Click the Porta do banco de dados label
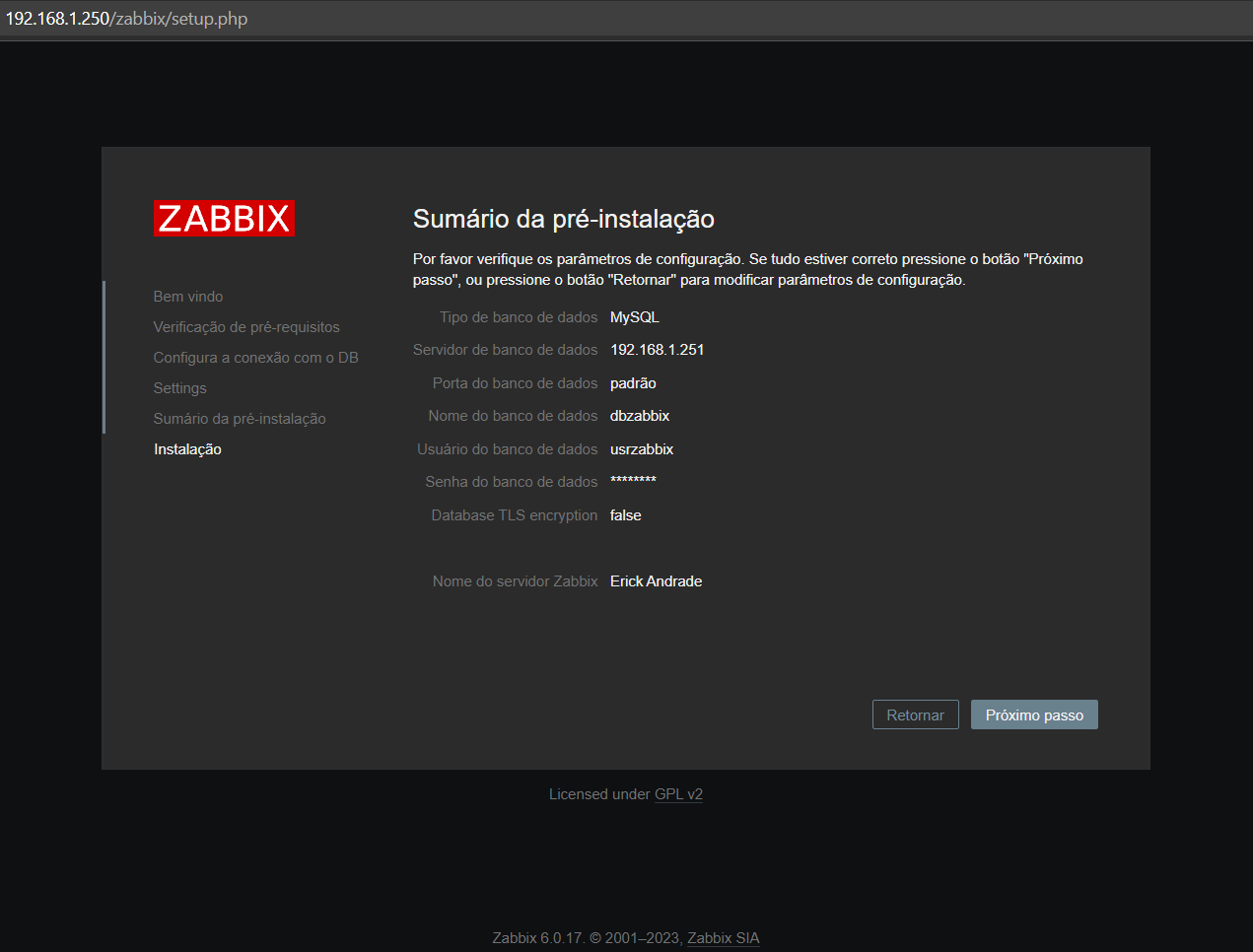Screen dimensions: 1253x952 (515, 383)
